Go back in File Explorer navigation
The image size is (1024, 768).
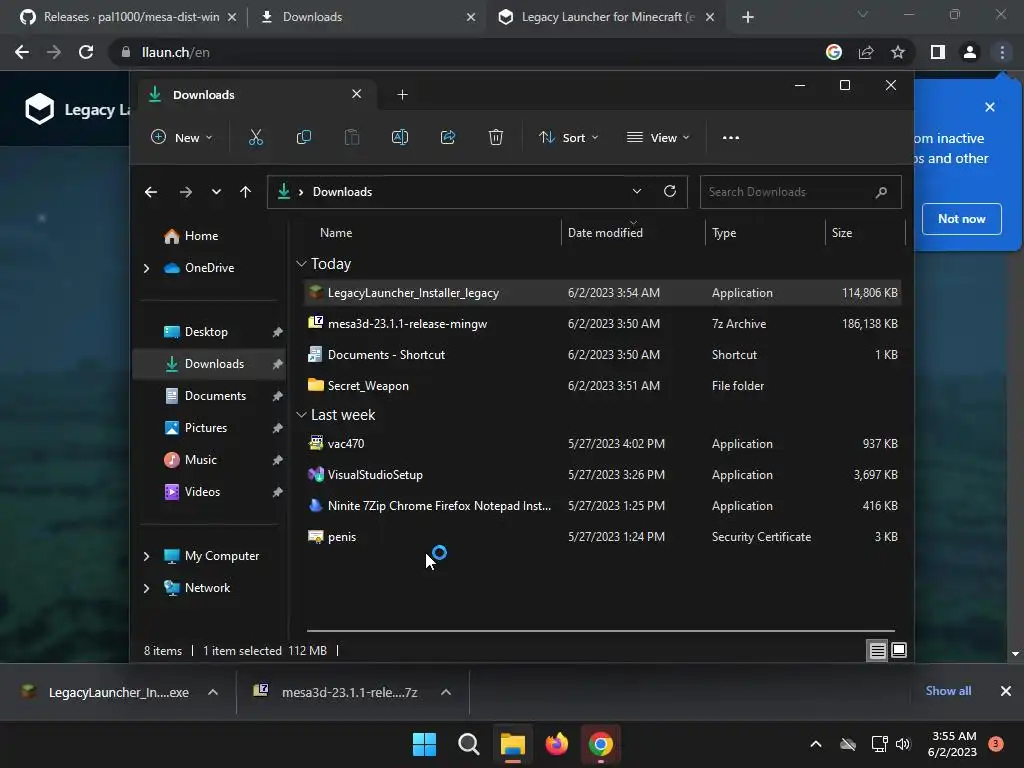pyautogui.click(x=151, y=192)
